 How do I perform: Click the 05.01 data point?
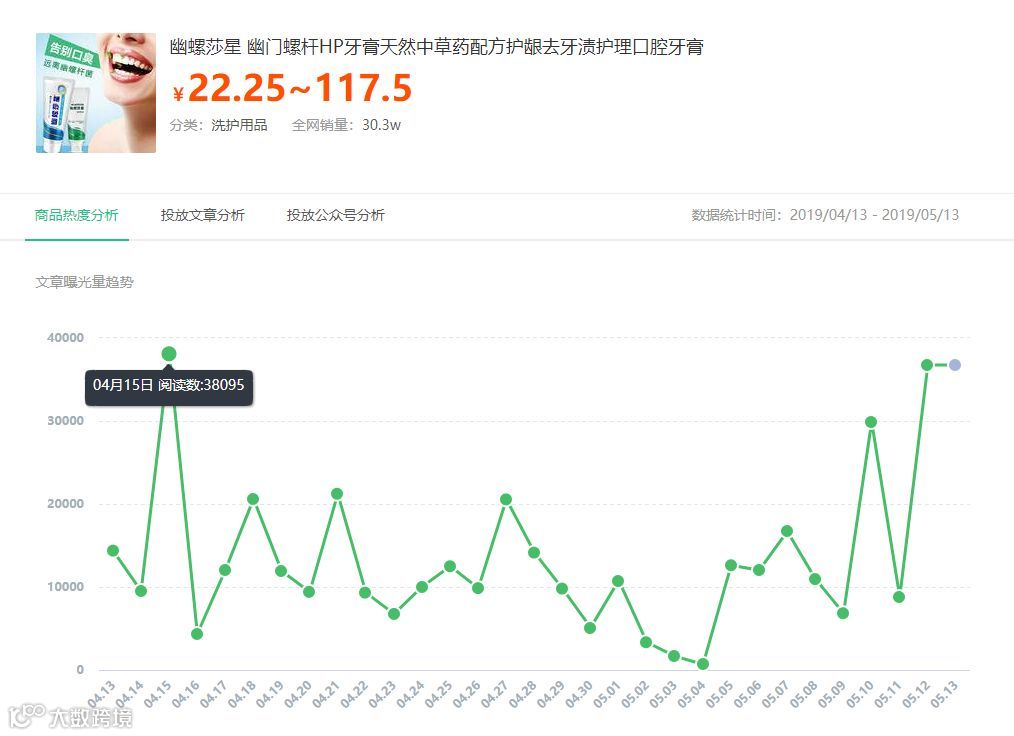coord(618,581)
